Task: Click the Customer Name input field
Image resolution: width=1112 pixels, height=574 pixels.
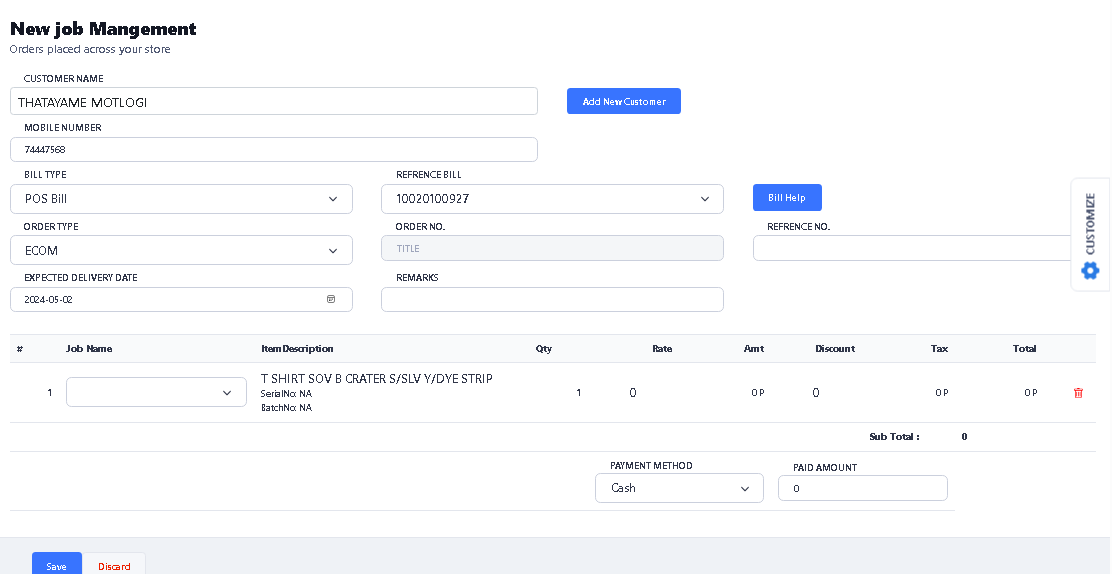Action: [x=273, y=101]
